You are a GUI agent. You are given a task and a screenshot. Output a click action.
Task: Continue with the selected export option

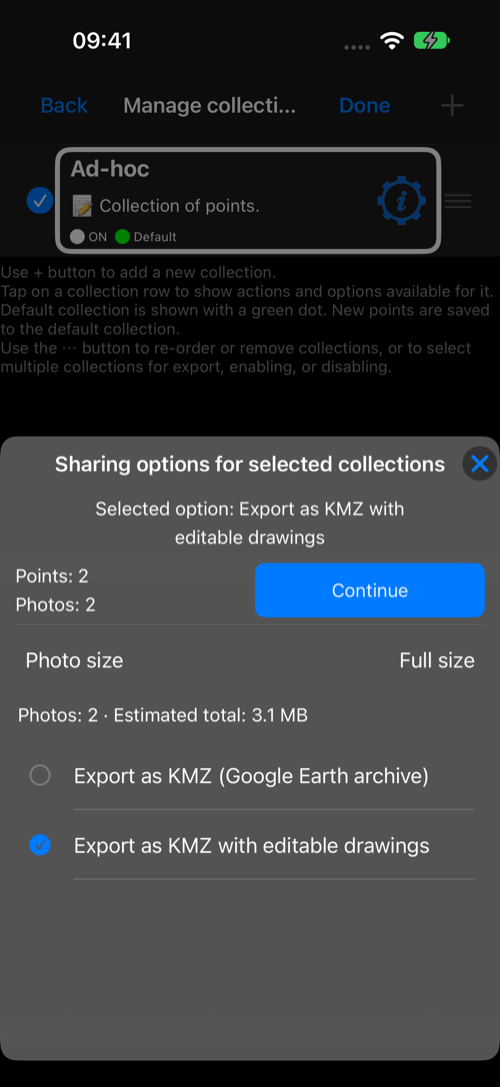[x=370, y=590]
